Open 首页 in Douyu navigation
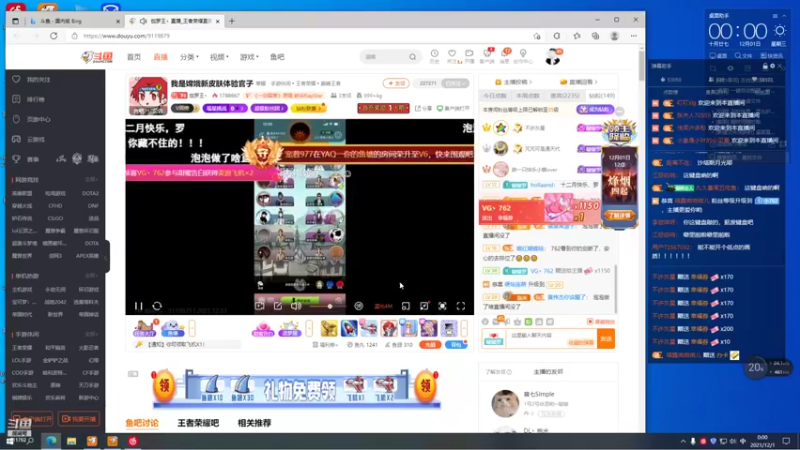Image resolution: width=800 pixels, height=450 pixels. pyautogui.click(x=134, y=57)
